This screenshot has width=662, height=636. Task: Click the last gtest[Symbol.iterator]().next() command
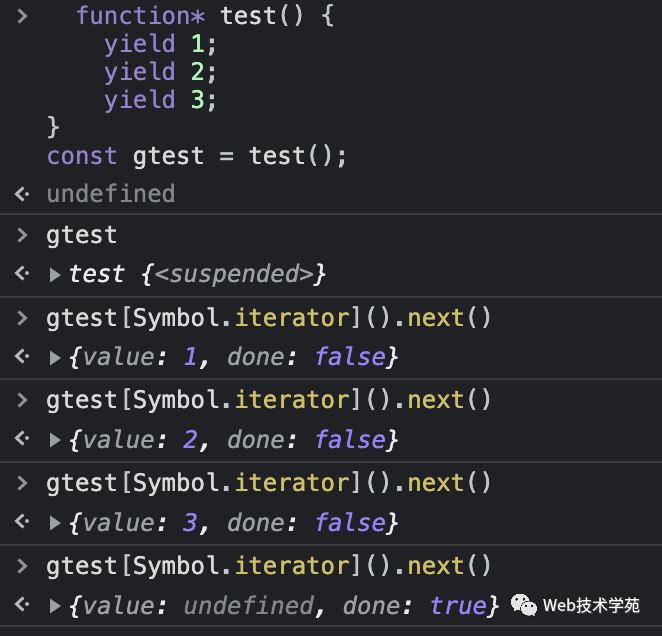[x=269, y=567]
